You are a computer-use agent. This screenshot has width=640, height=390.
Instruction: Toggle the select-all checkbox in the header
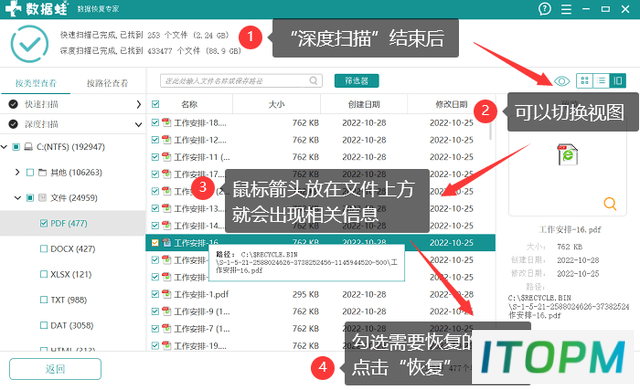coord(156,104)
